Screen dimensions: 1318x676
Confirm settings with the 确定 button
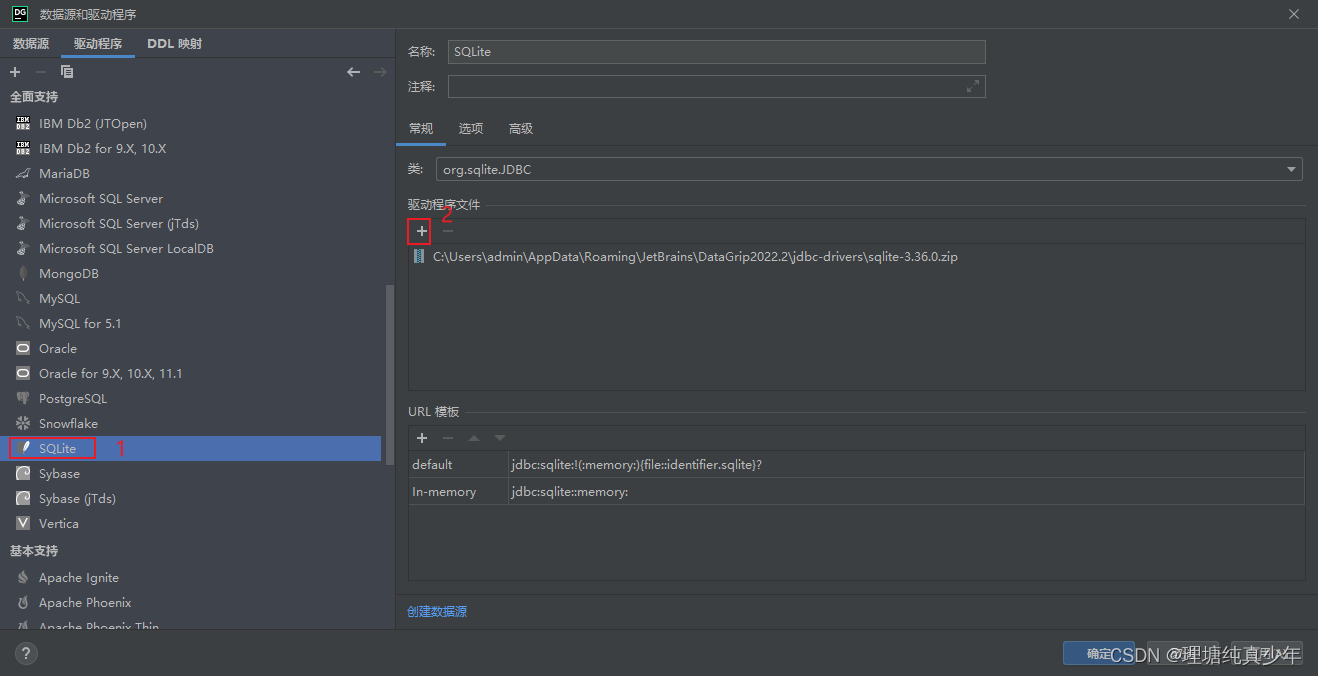[1097, 653]
